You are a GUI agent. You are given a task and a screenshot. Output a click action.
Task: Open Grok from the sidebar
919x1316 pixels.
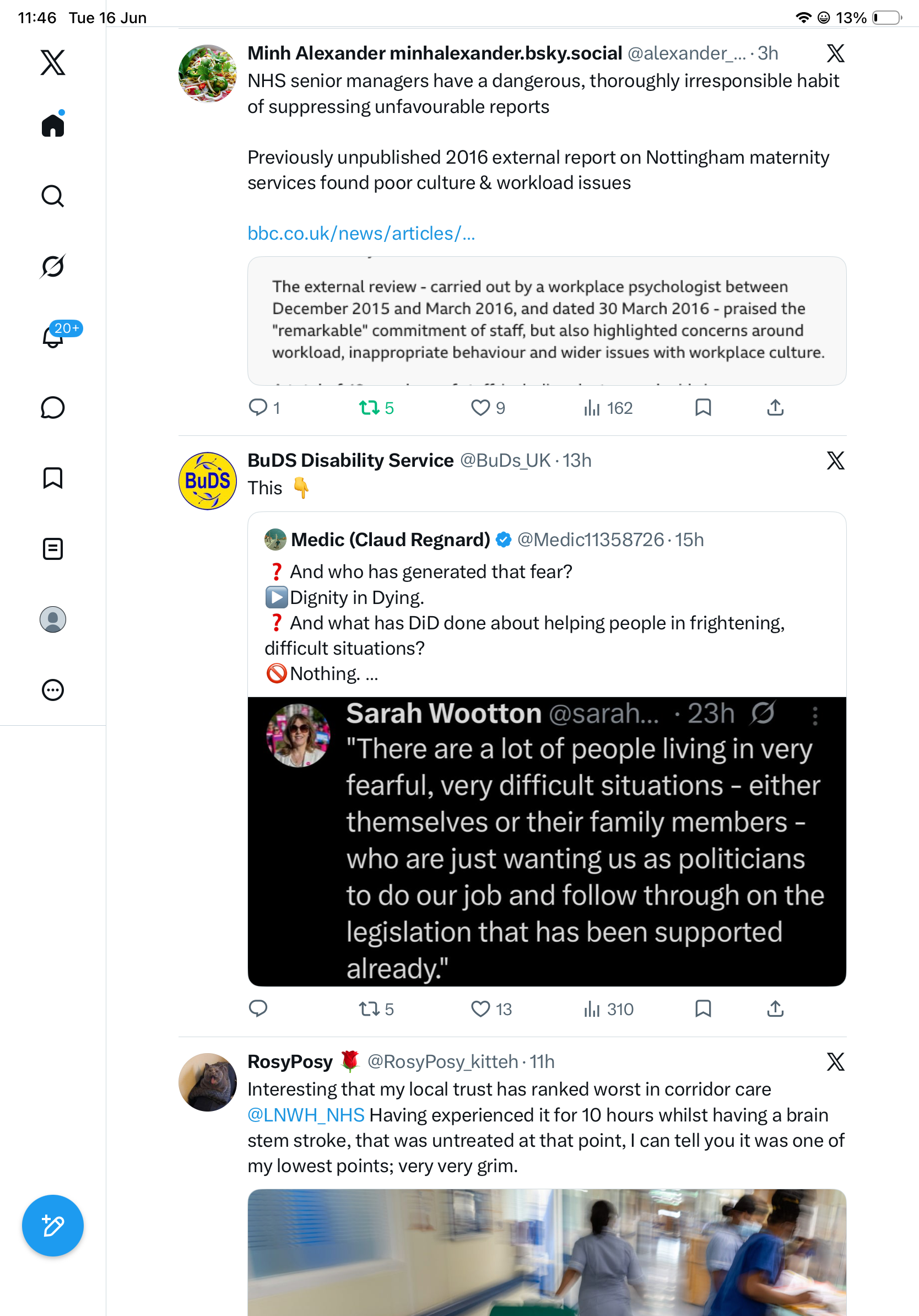coord(53,267)
